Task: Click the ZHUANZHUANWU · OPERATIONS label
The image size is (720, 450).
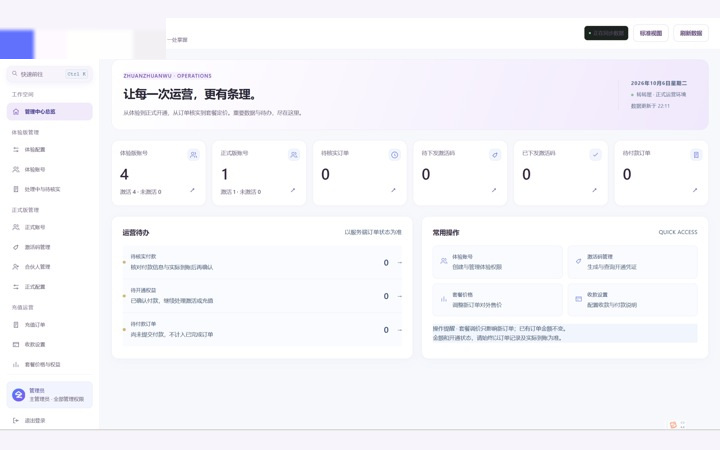Action: point(167,76)
